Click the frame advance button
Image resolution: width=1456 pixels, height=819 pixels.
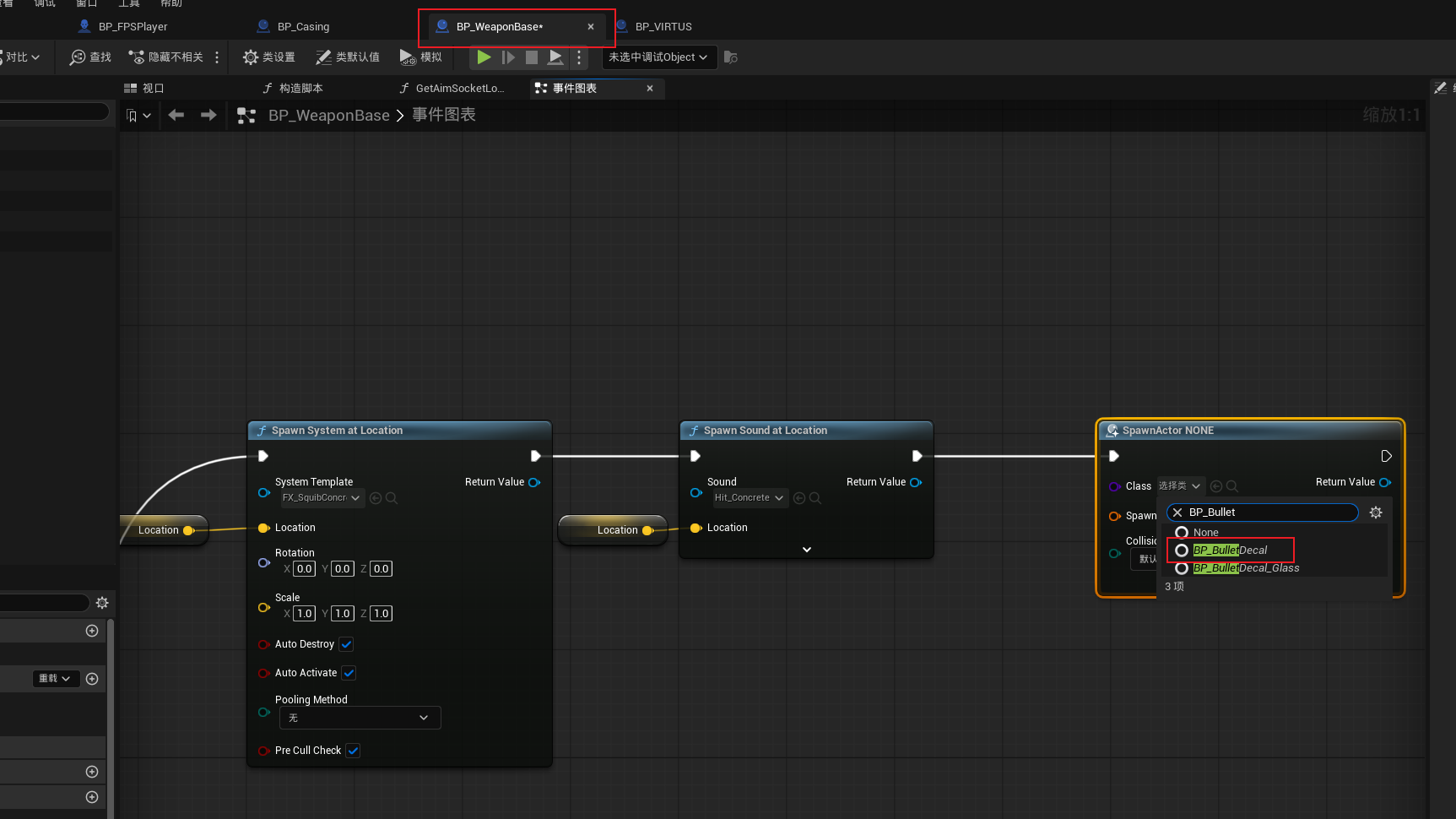(x=508, y=57)
